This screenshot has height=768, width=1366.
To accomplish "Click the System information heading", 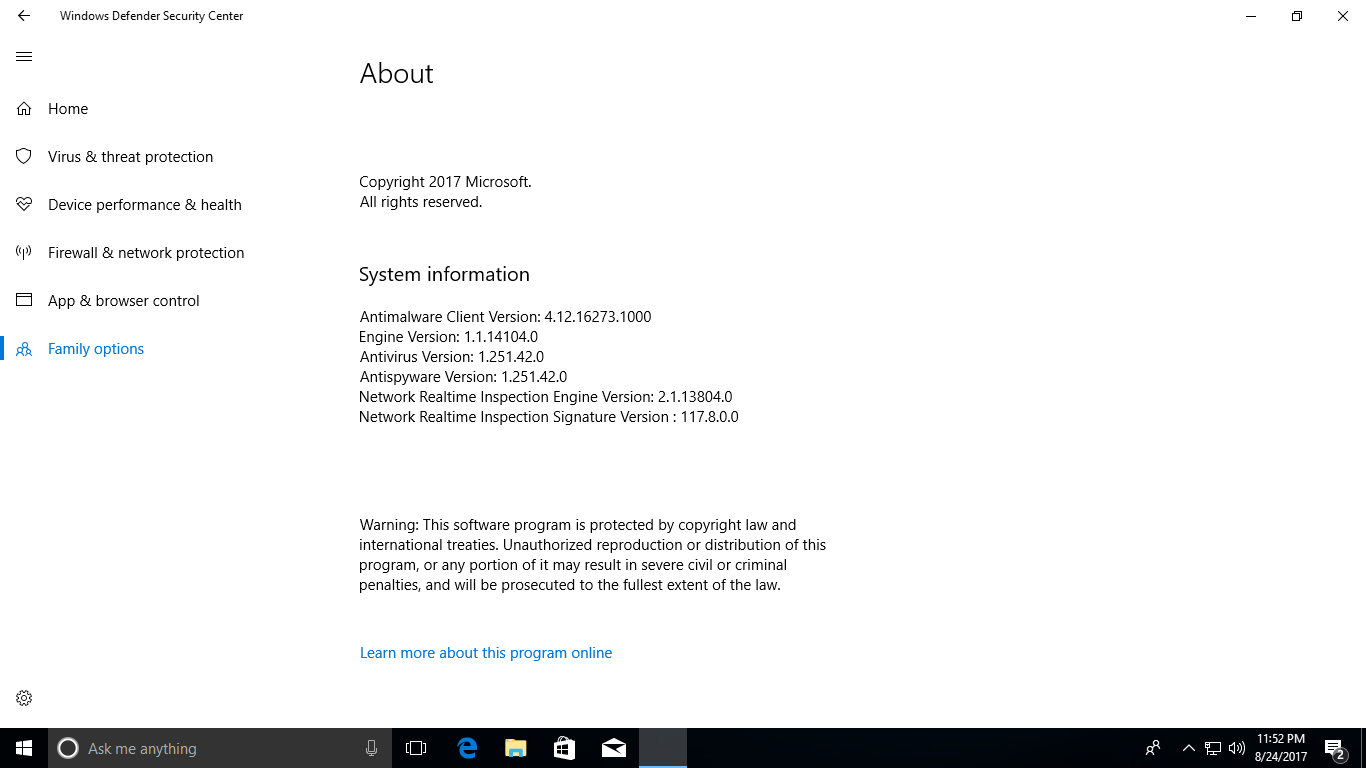I will coord(445,274).
